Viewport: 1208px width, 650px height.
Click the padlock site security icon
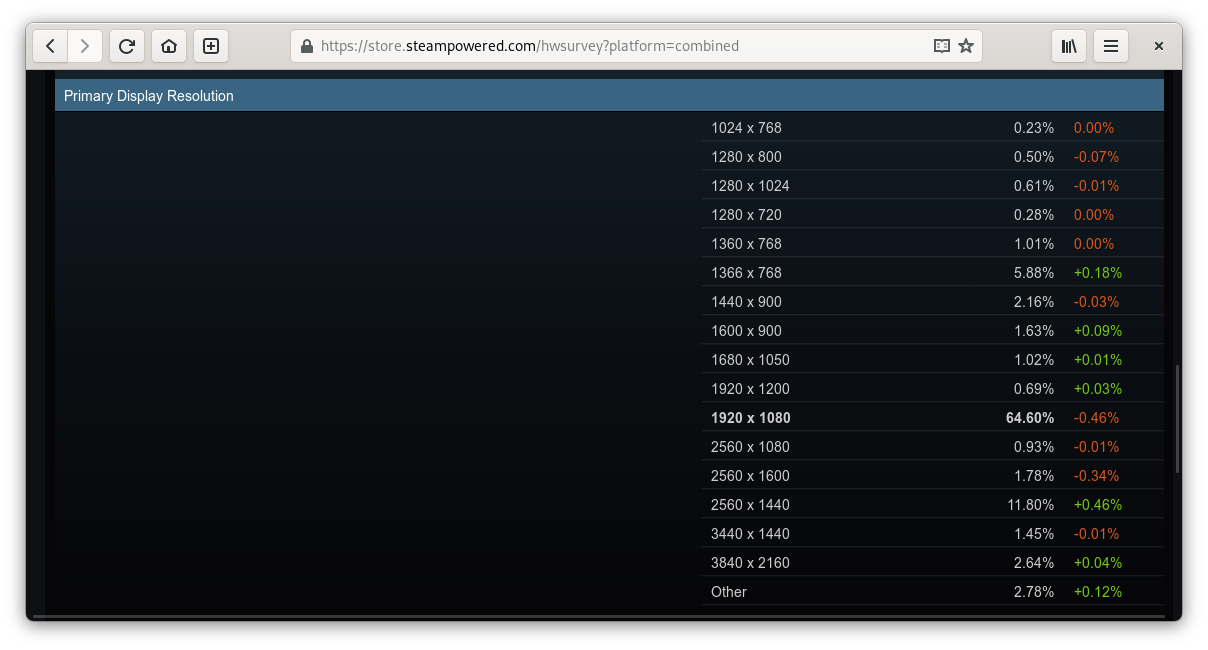pos(306,46)
